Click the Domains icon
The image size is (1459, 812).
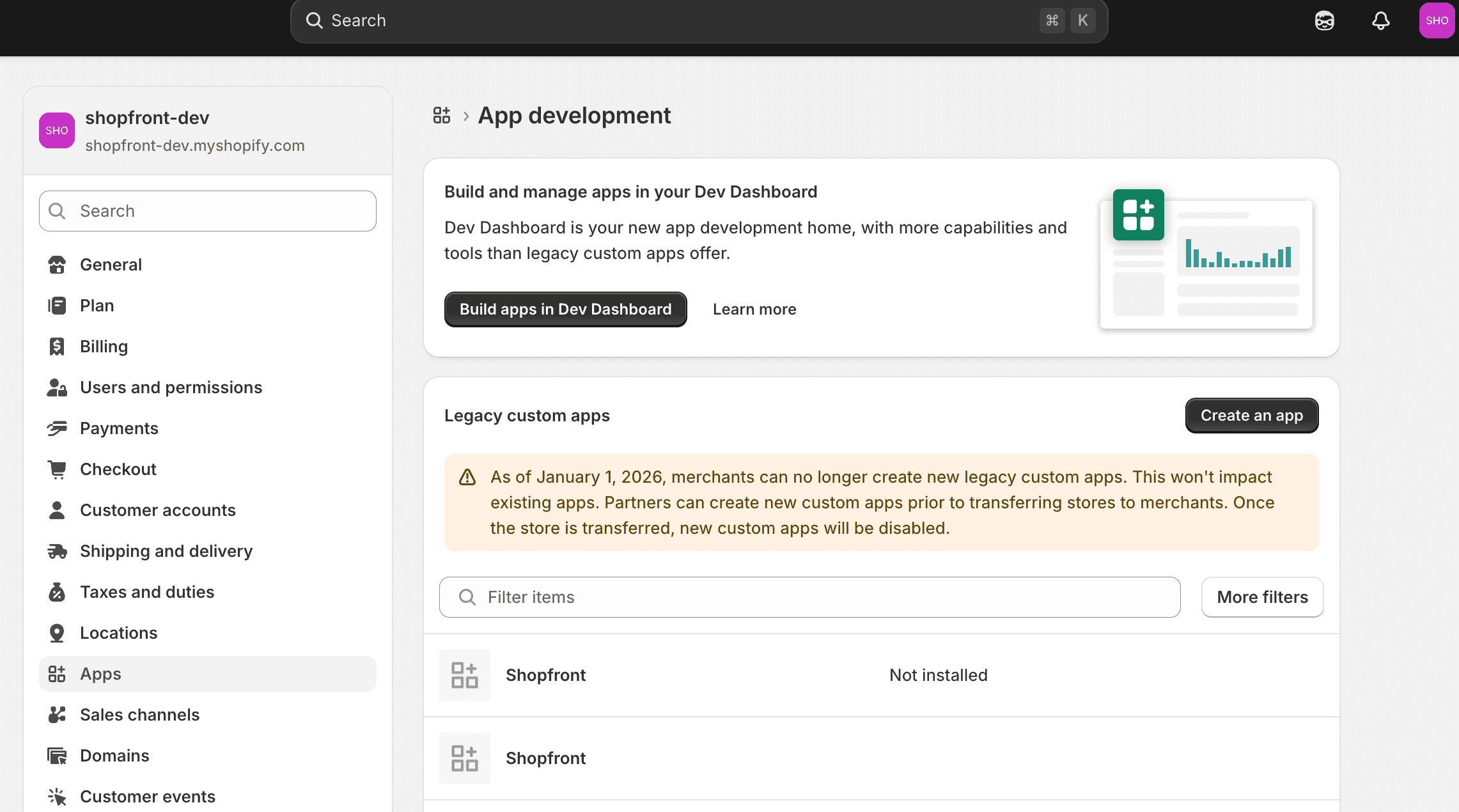[x=57, y=756]
